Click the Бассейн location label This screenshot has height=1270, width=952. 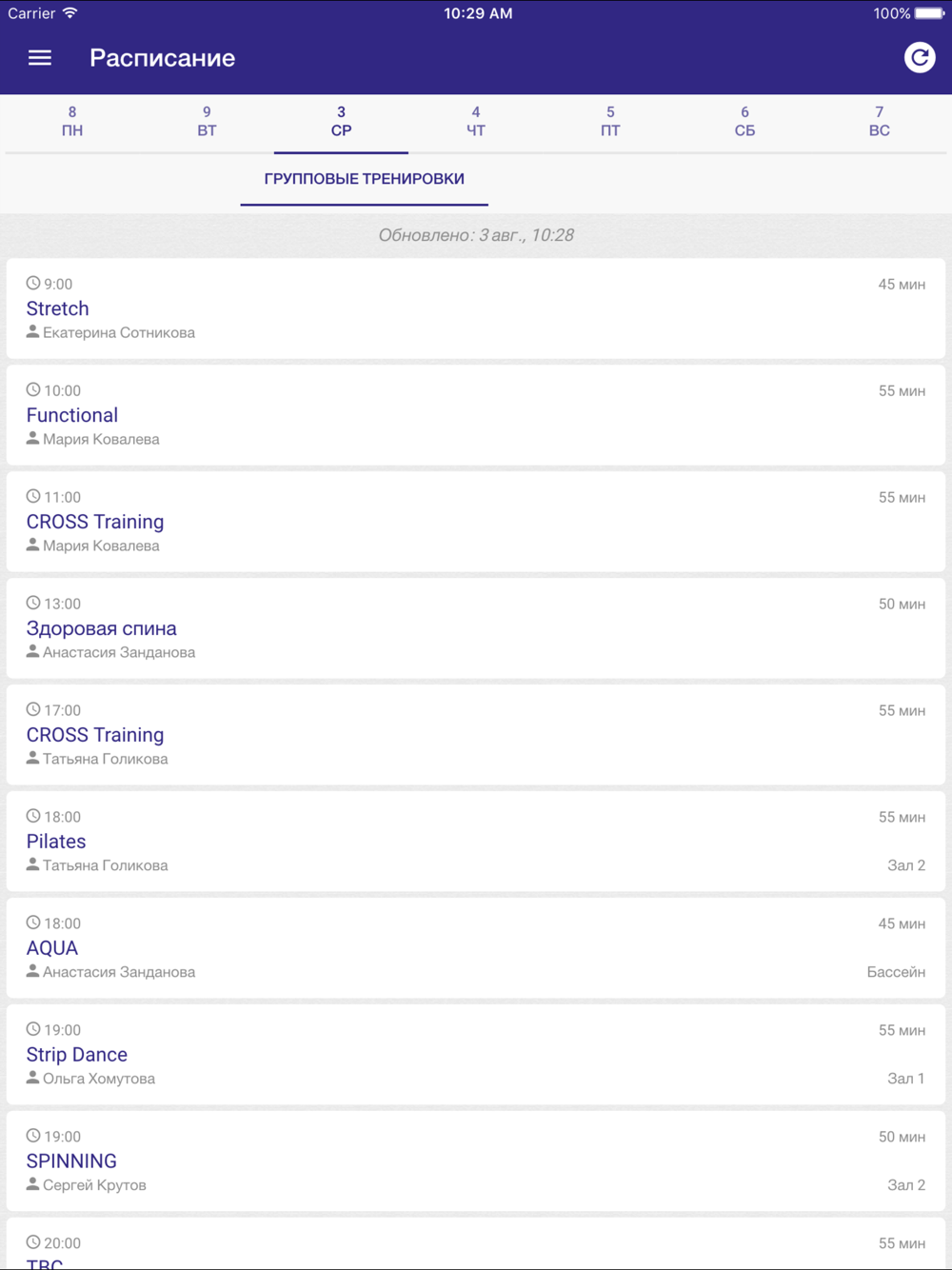(896, 972)
